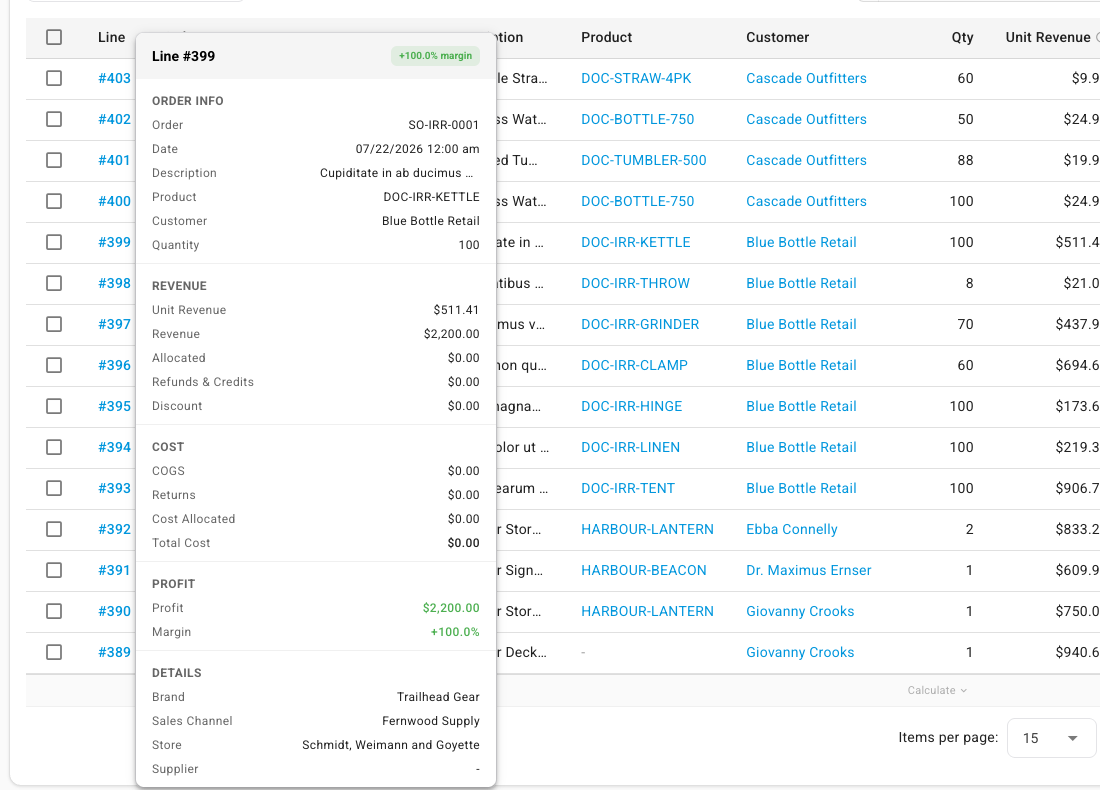This screenshot has height=790, width=1100.
Task: Select row checkbox for line #399
Action: point(54,242)
